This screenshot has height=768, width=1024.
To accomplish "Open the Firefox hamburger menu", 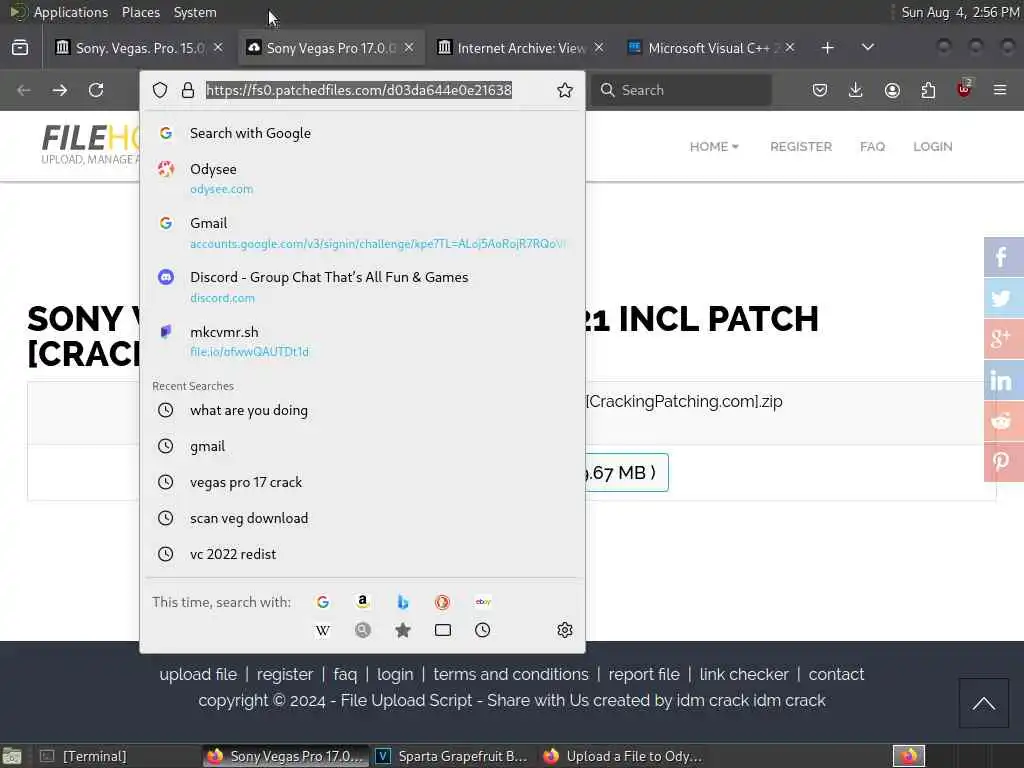I will [1000, 90].
